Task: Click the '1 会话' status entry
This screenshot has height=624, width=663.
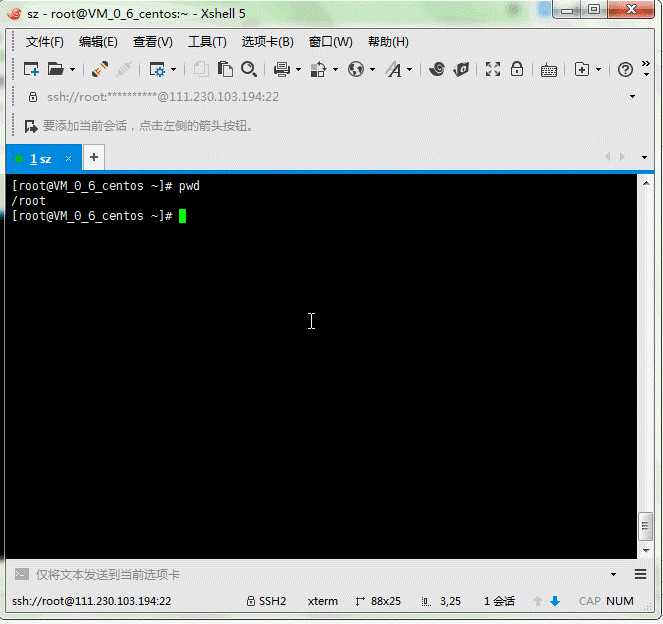Action: 499,601
